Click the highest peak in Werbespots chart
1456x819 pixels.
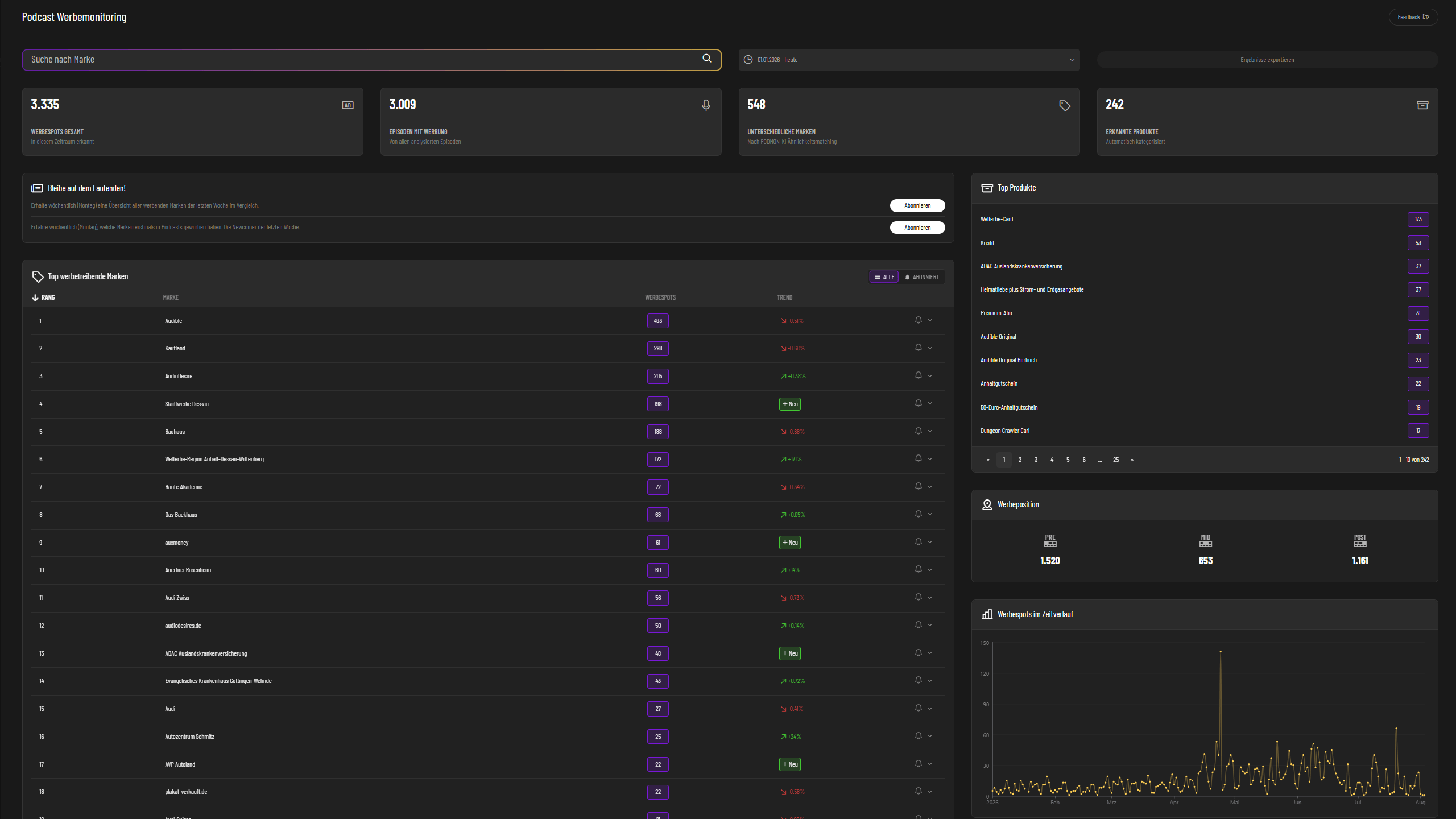pos(1221,652)
